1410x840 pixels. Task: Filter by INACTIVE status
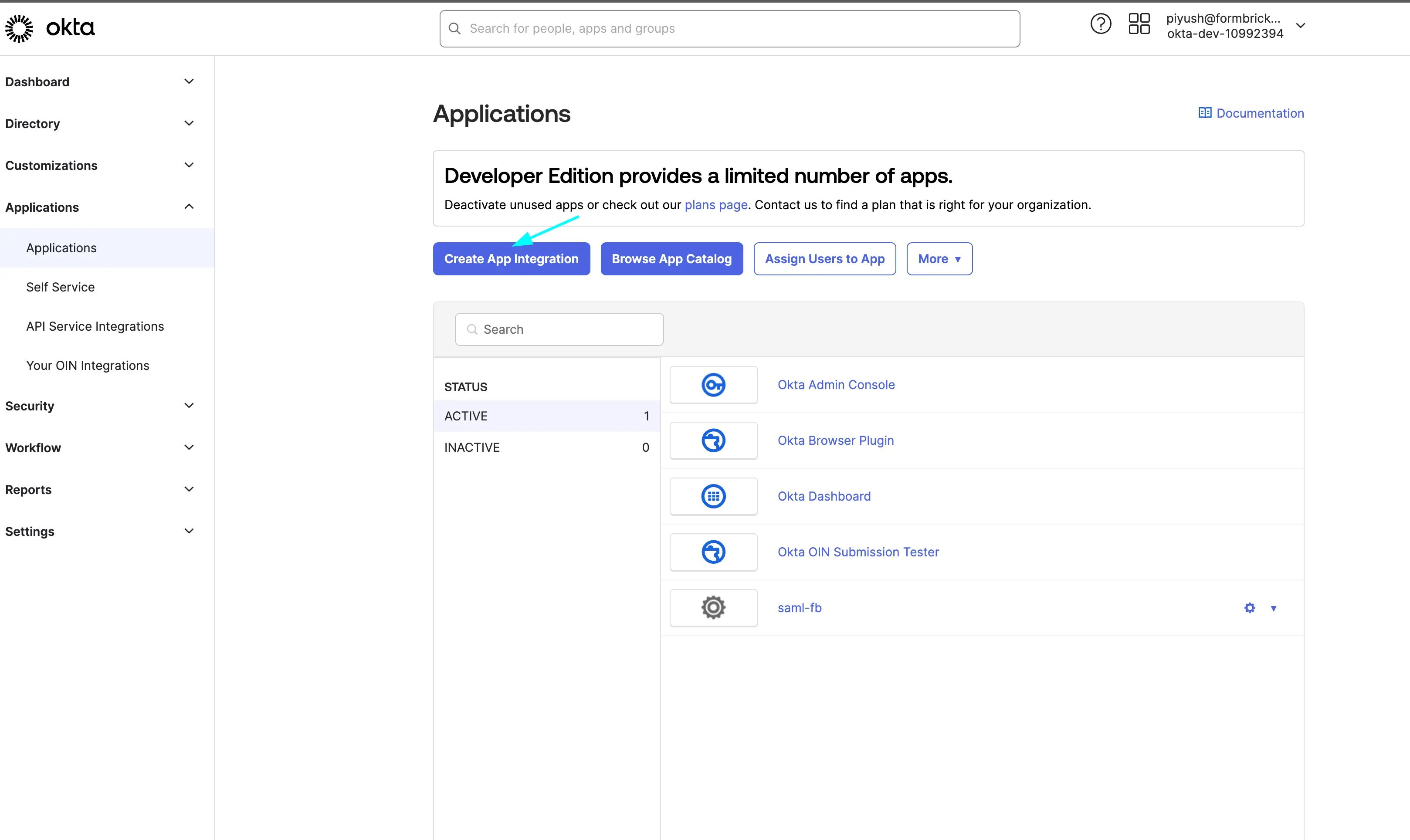(546, 447)
